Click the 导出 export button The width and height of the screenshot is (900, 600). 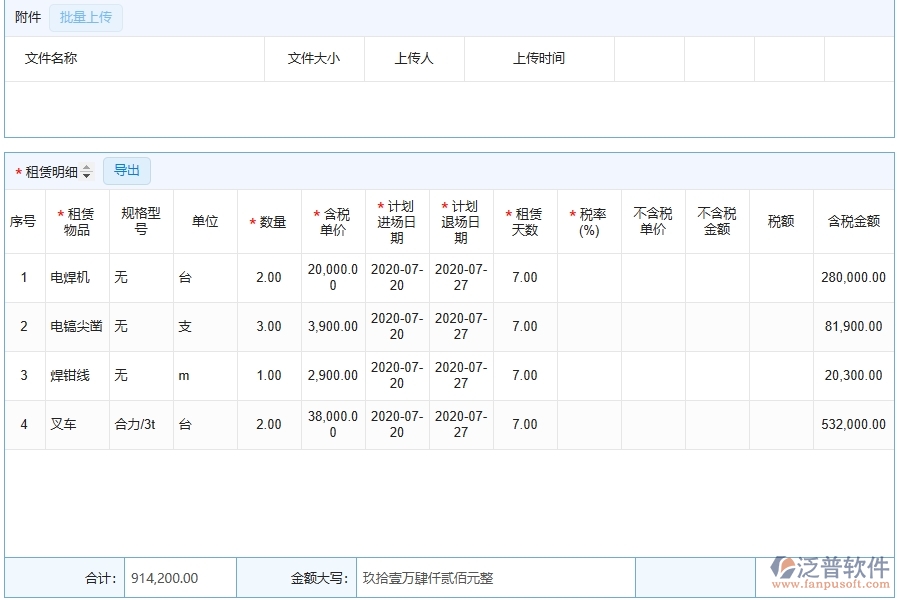127,170
